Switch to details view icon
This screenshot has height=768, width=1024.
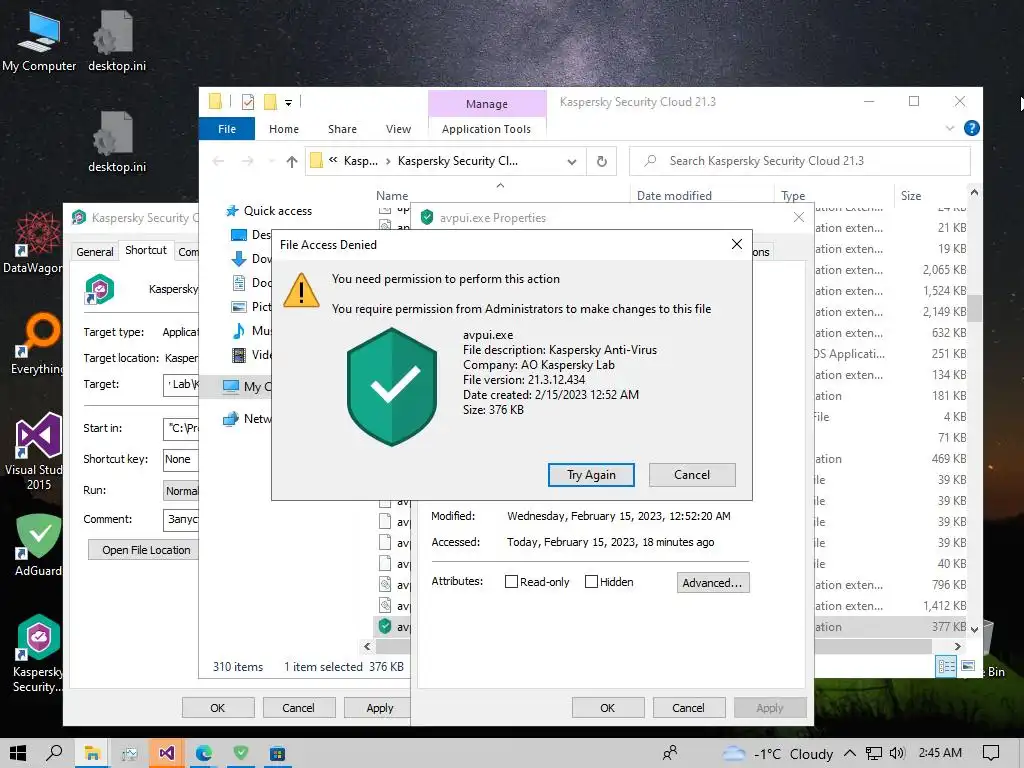pyautogui.click(x=946, y=666)
